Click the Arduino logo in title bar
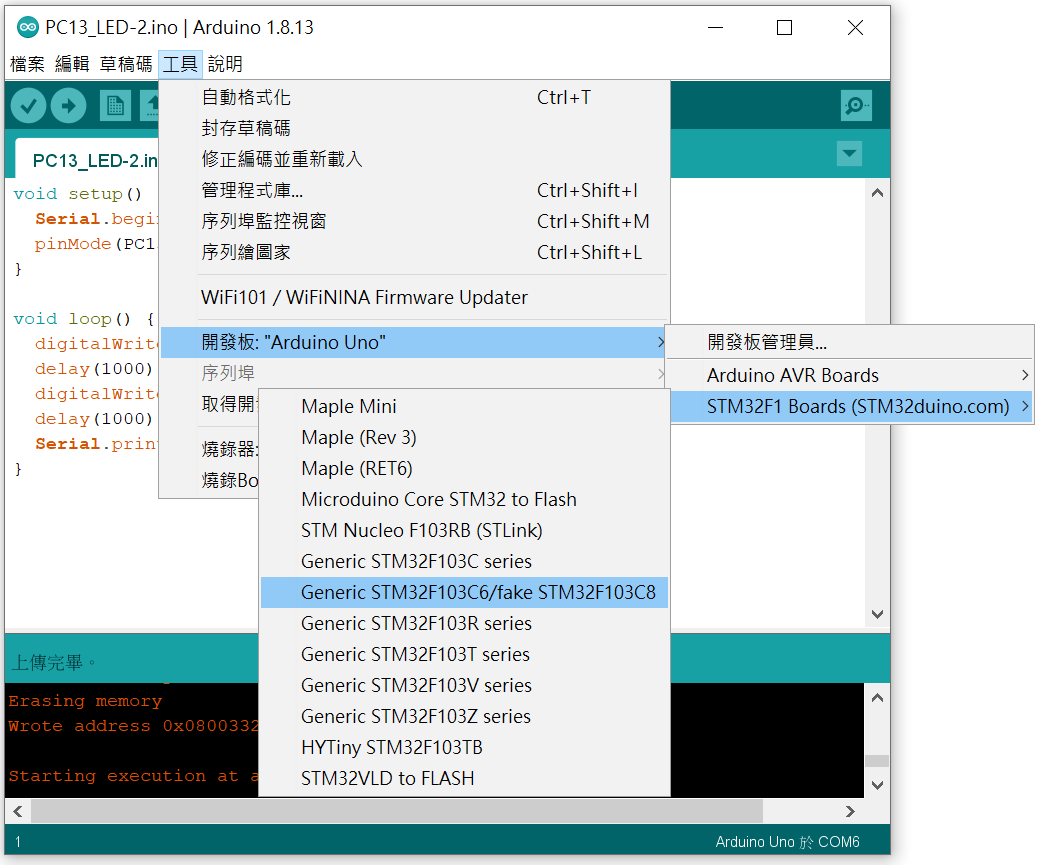 pyautogui.click(x=28, y=27)
